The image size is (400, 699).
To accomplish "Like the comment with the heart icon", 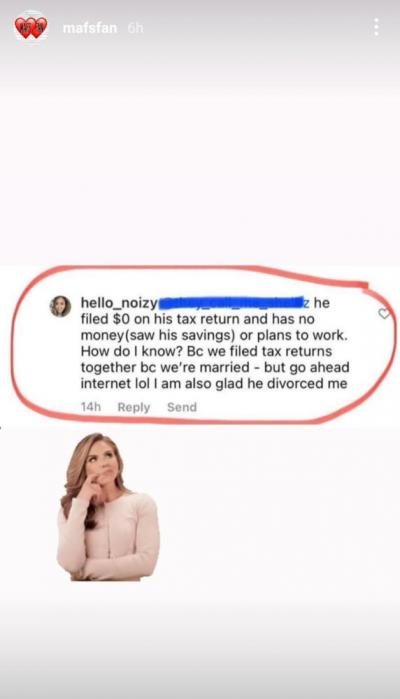I will (384, 314).
